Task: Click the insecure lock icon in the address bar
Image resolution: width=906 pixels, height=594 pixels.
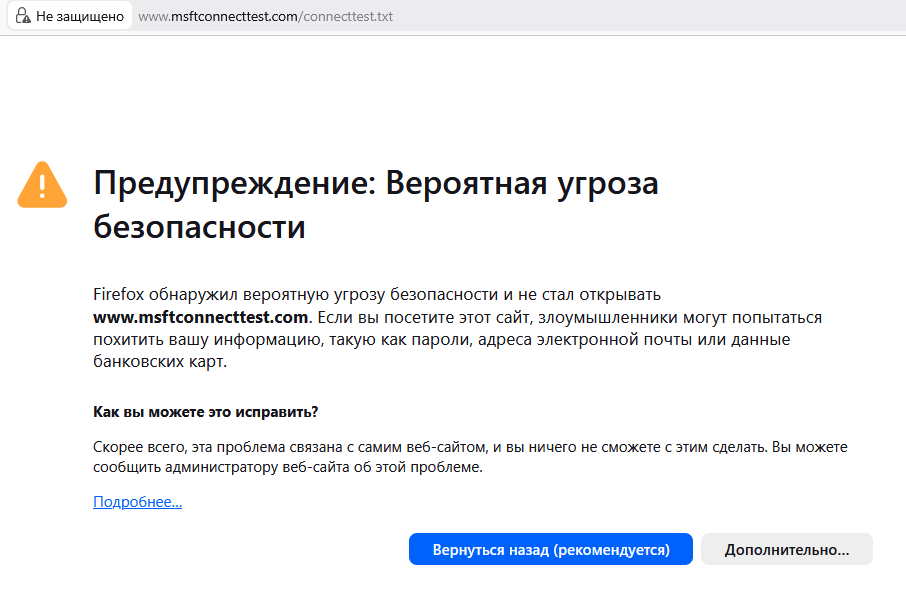Action: tap(23, 16)
